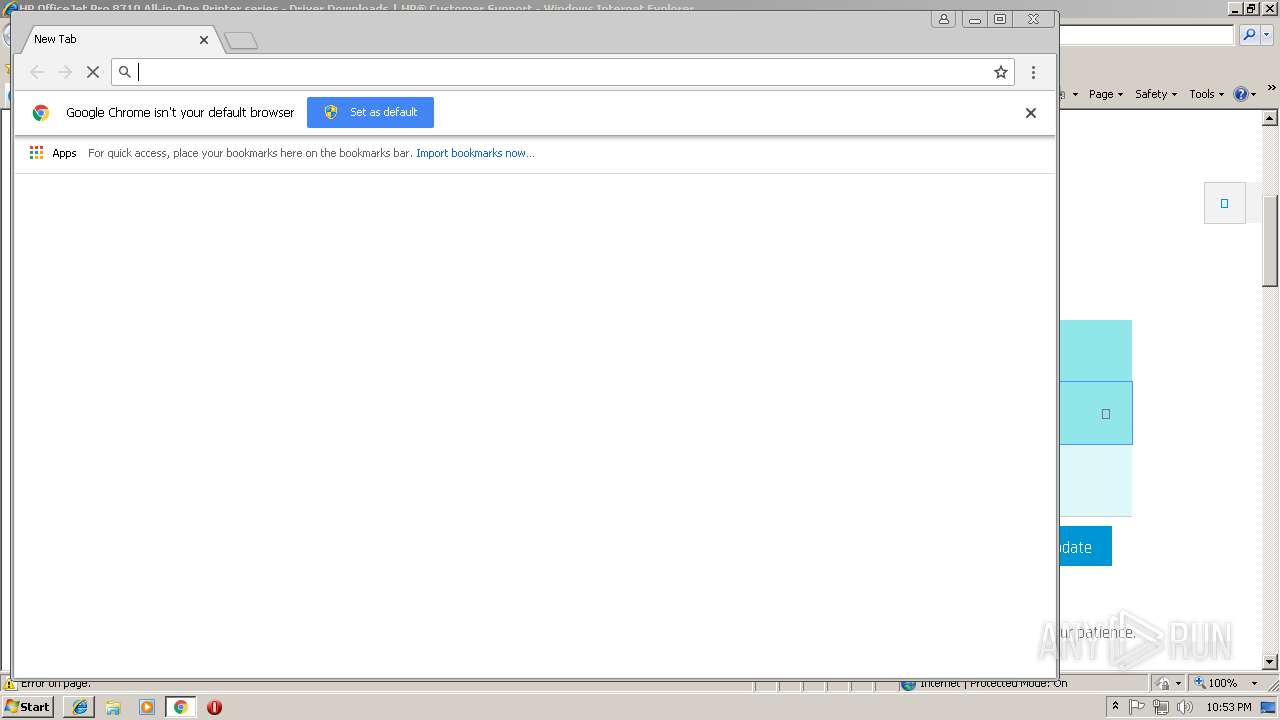Show hidden system tray icons
The image size is (1280, 720).
[1115, 706]
